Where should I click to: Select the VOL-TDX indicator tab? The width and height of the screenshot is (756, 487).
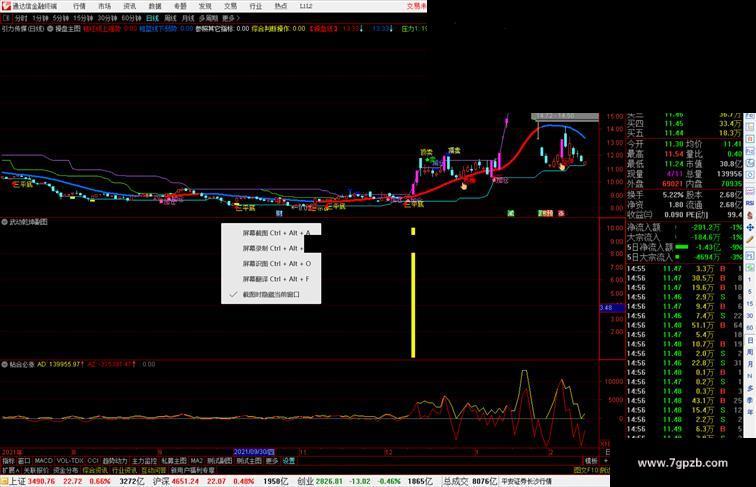70,461
